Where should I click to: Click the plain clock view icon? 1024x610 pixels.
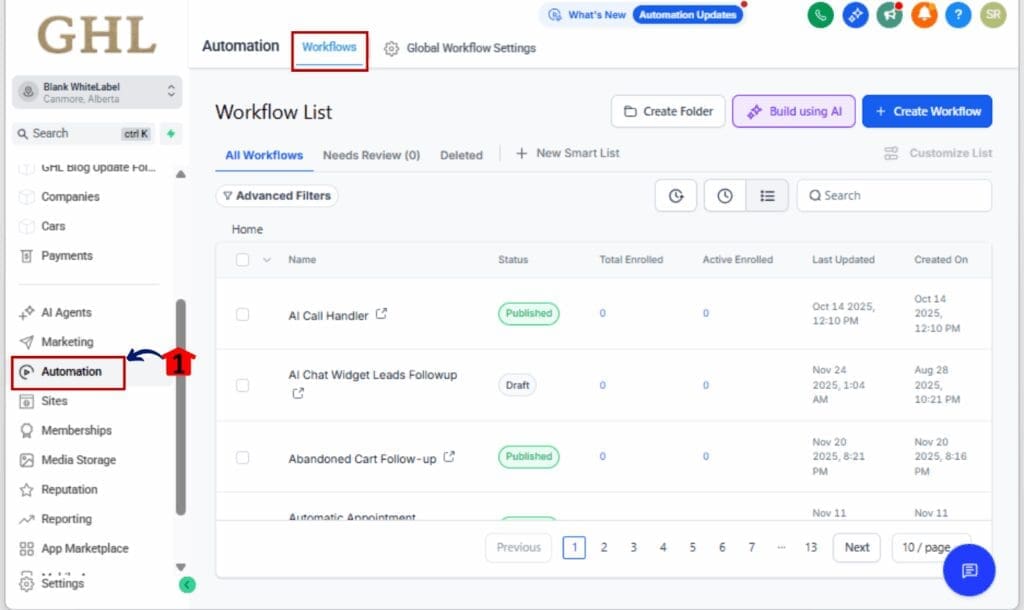(x=725, y=196)
